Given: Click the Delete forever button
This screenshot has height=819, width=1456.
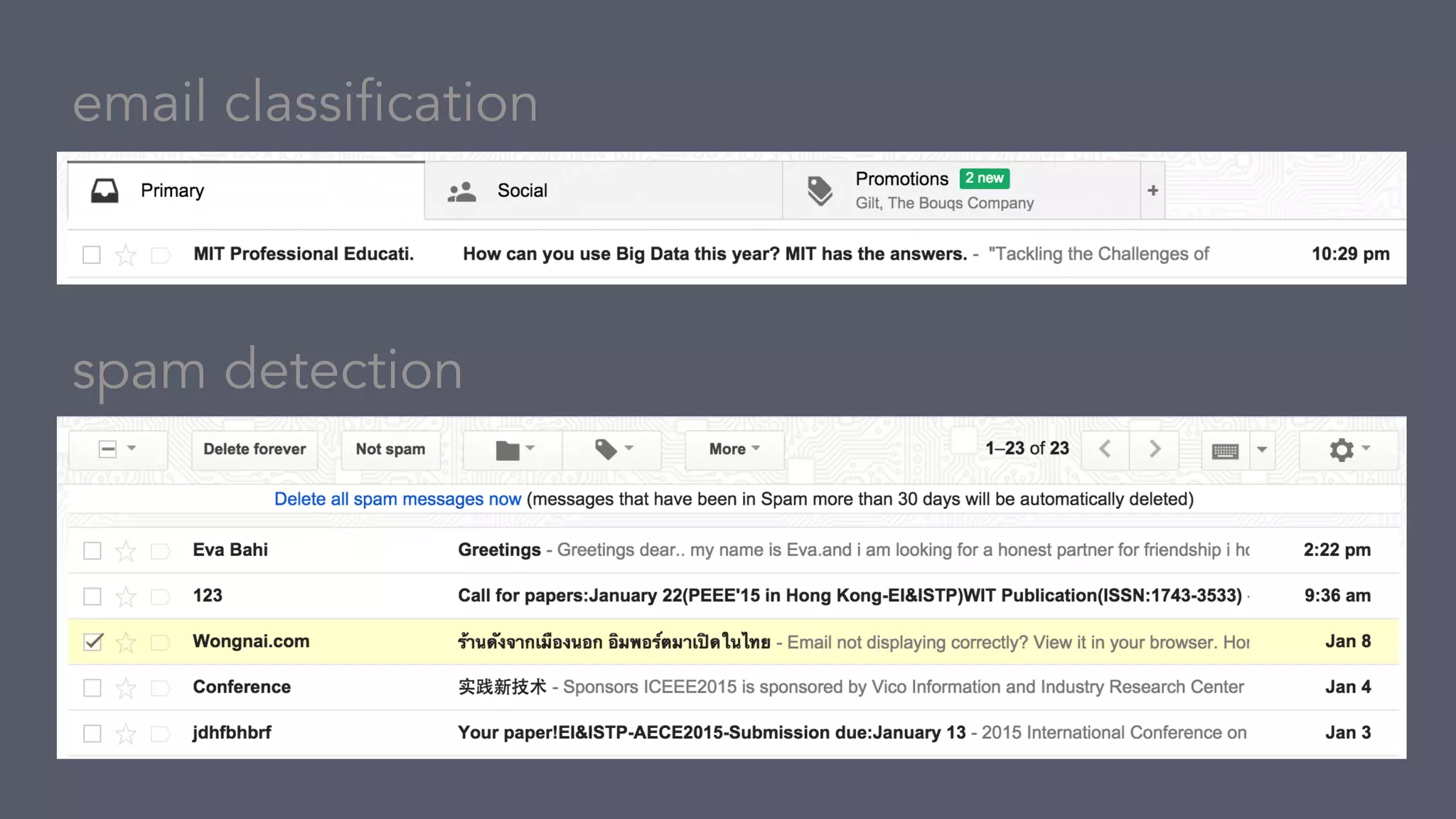Looking at the screenshot, I should [255, 449].
